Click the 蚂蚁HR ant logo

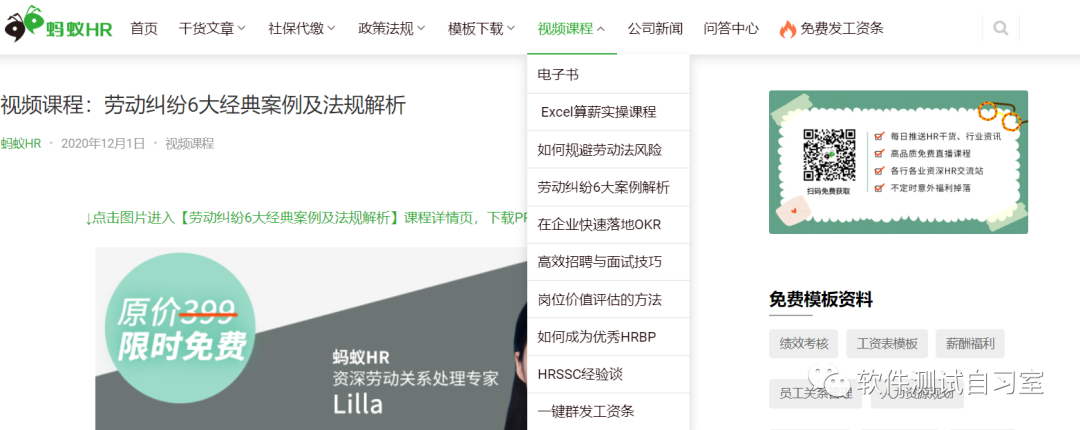click(58, 25)
